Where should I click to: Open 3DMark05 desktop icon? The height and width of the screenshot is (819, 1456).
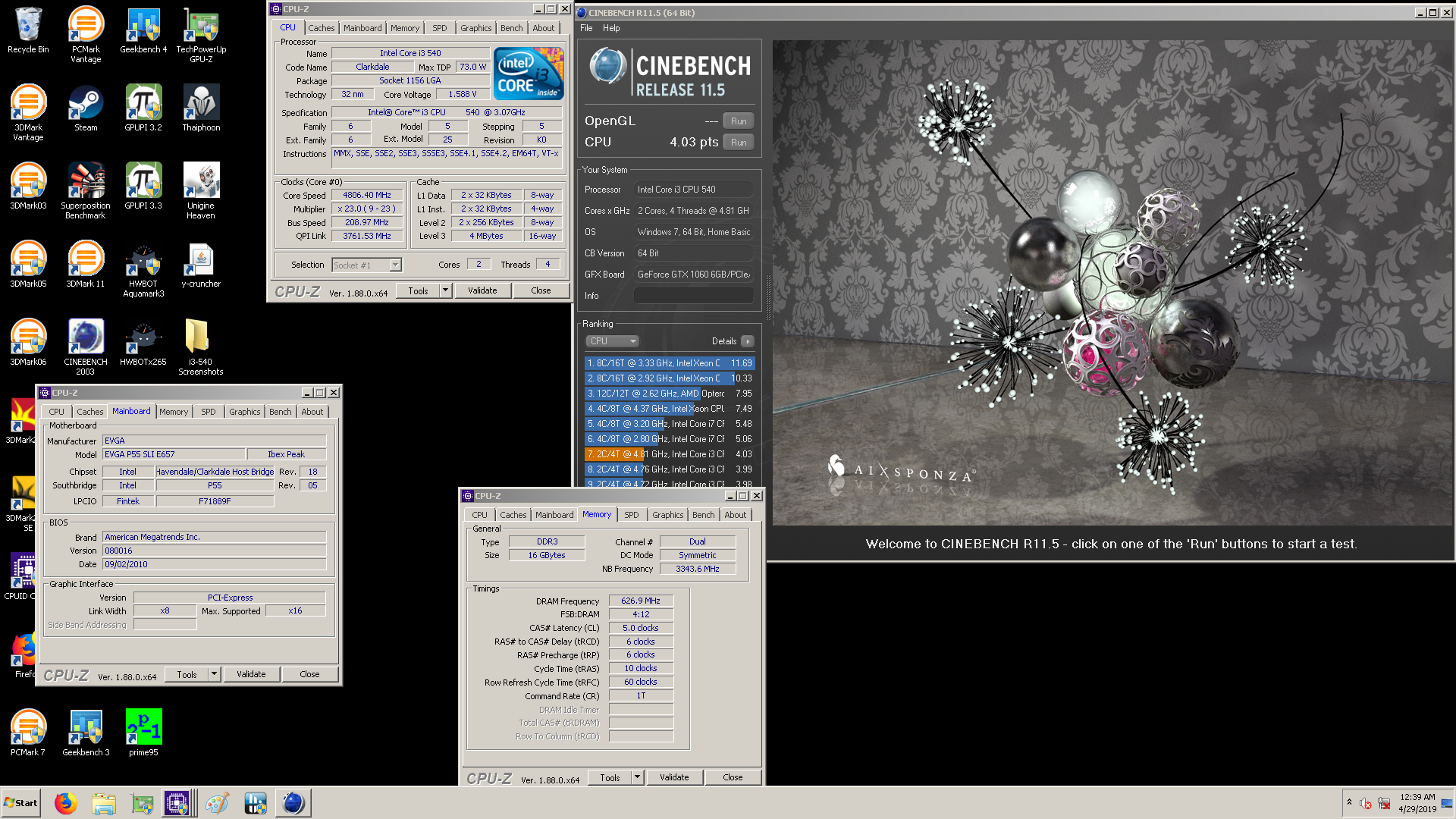pos(28,265)
